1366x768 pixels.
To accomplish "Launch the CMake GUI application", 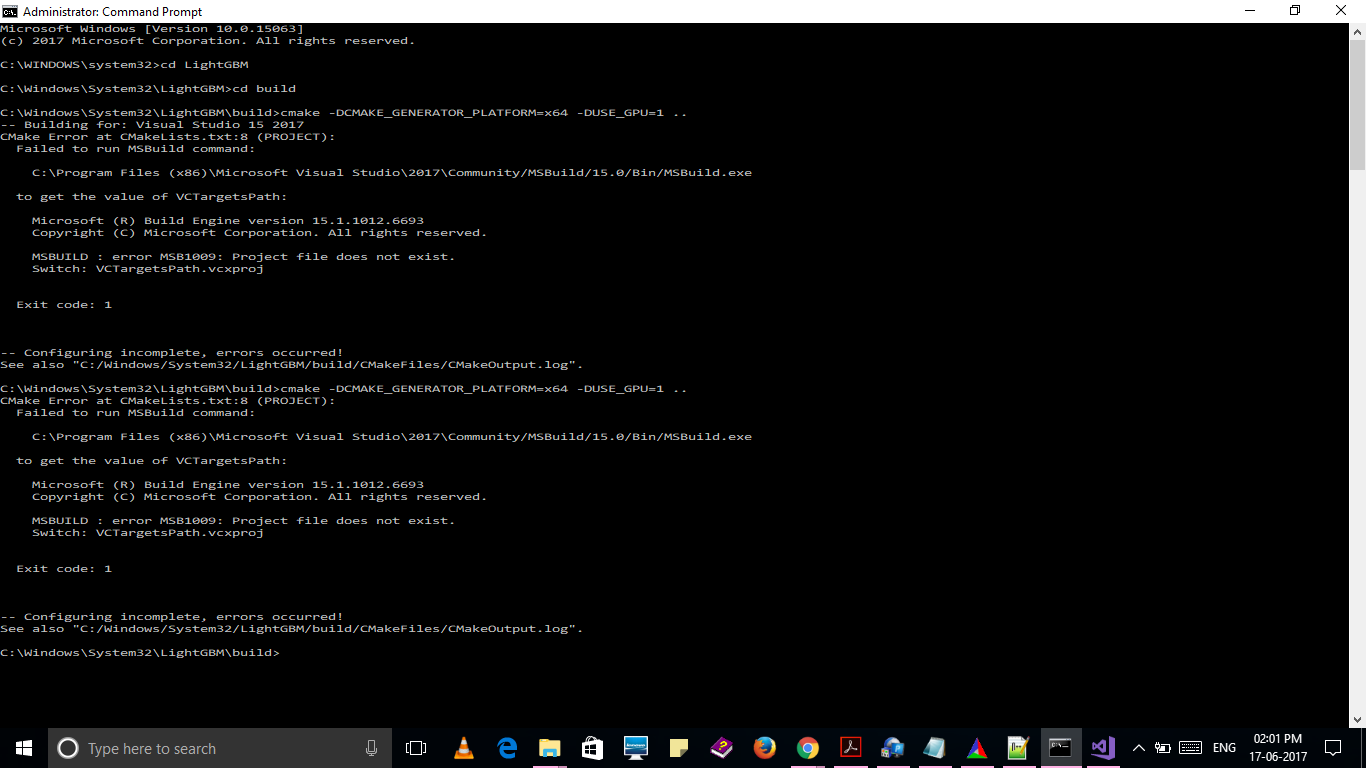I will [977, 747].
